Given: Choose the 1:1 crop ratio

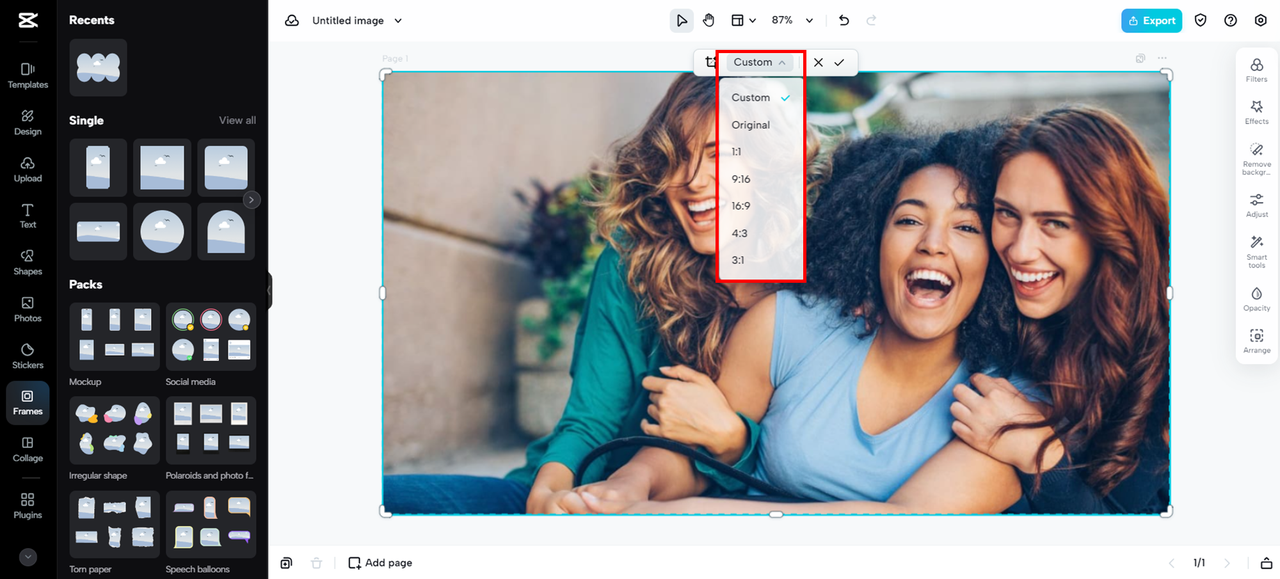Looking at the screenshot, I should point(737,152).
